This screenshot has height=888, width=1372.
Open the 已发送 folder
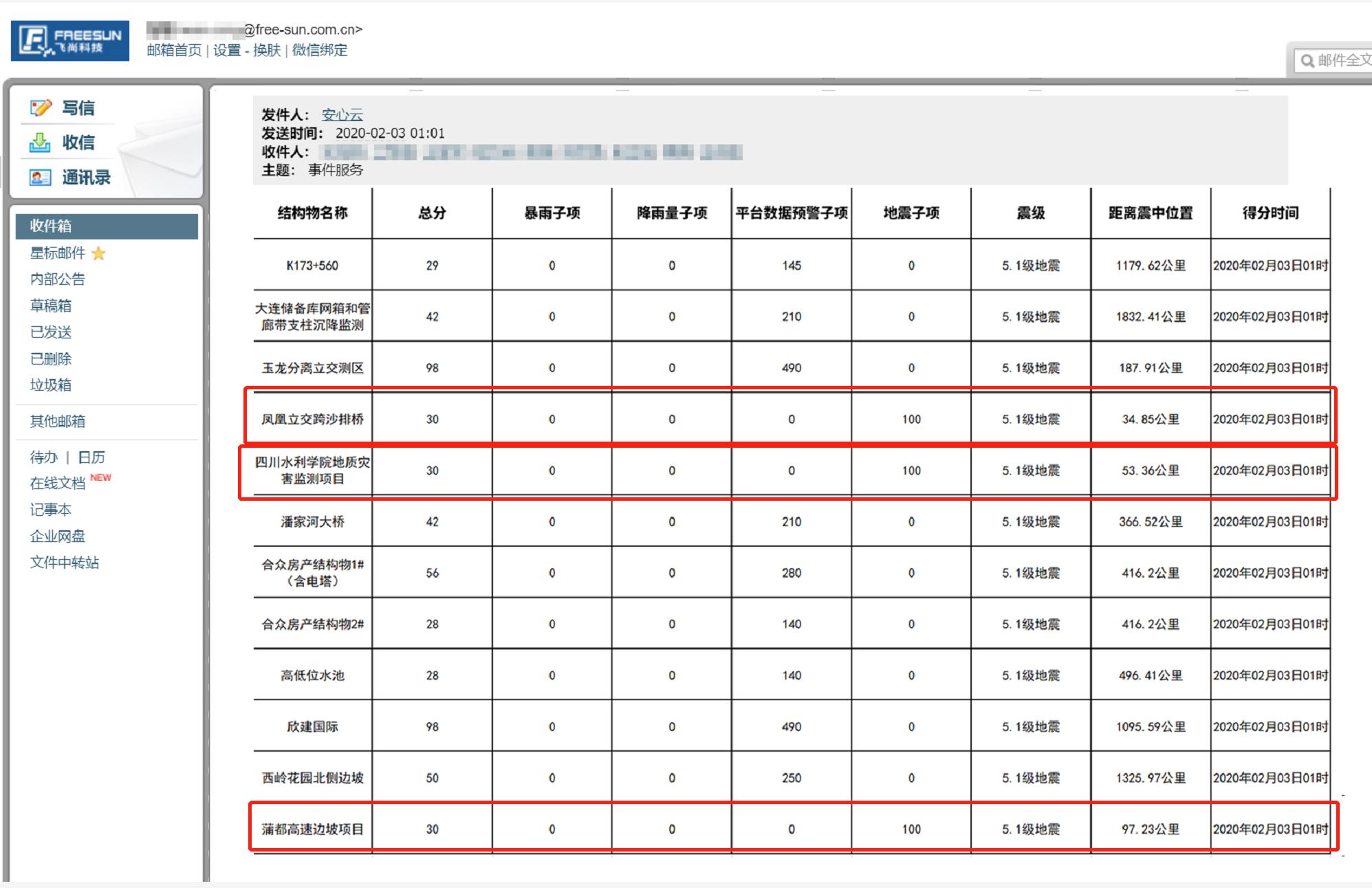(x=51, y=332)
